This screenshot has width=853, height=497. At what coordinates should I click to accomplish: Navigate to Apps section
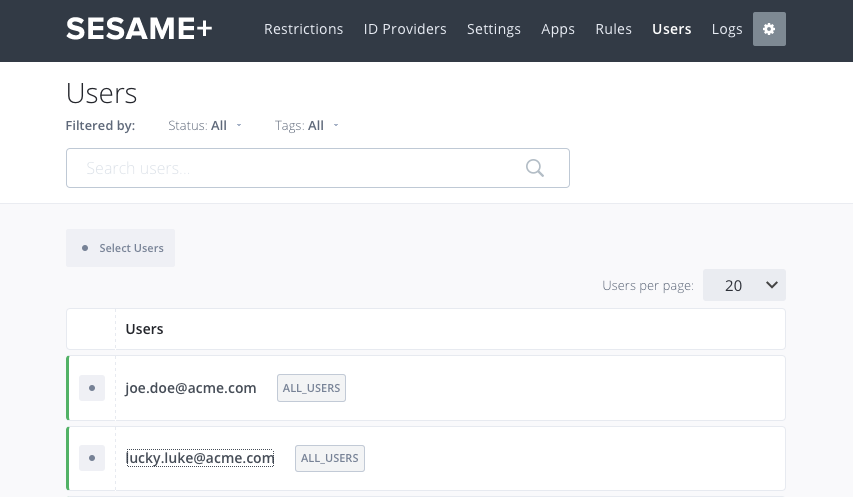click(558, 29)
